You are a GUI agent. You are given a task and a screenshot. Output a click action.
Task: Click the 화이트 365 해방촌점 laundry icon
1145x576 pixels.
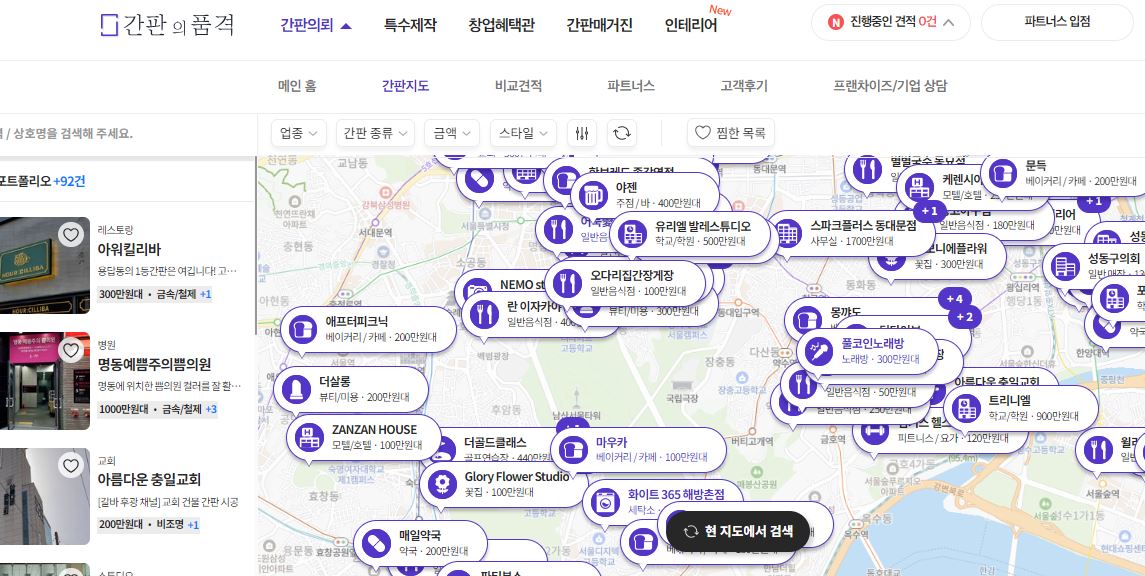tap(603, 502)
